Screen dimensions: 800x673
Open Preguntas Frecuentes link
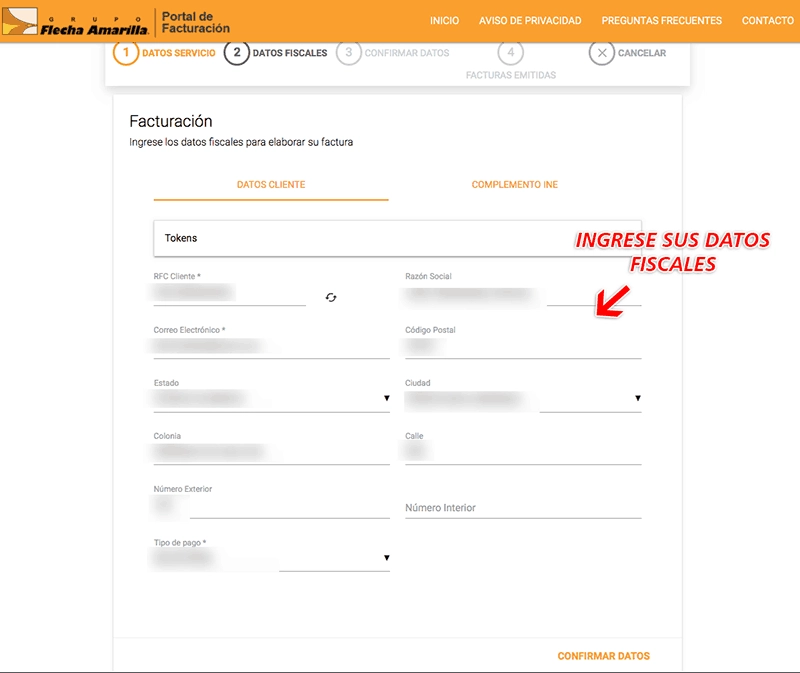click(x=661, y=21)
